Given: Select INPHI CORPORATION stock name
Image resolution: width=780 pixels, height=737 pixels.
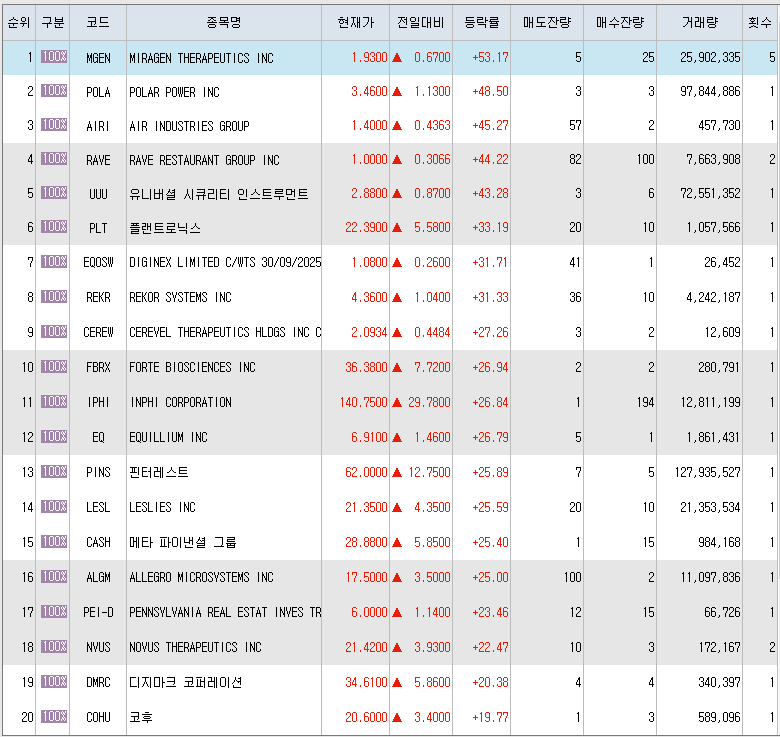Looking at the screenshot, I should 180,402.
